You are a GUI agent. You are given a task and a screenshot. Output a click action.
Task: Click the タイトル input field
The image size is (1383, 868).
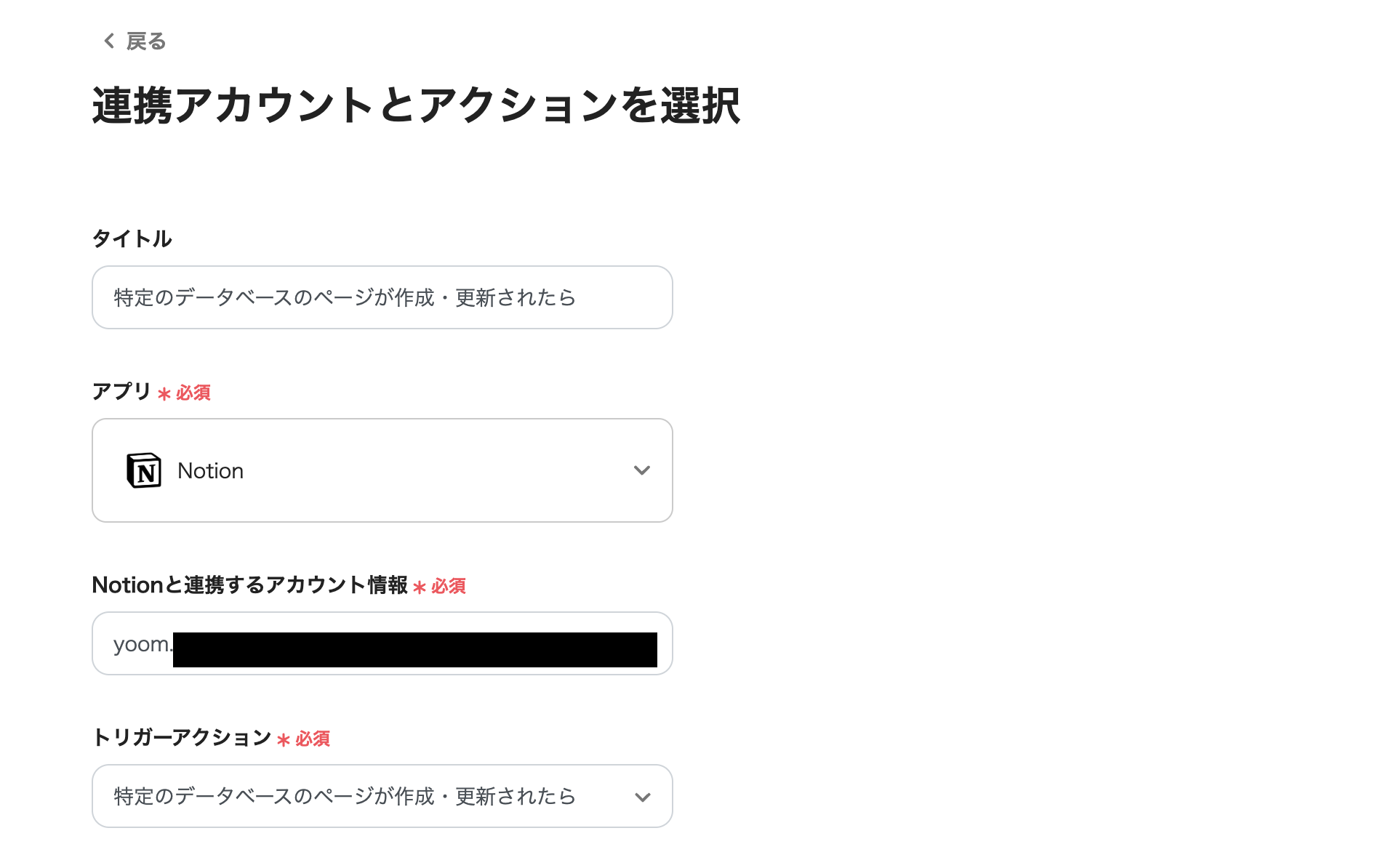[x=382, y=297]
